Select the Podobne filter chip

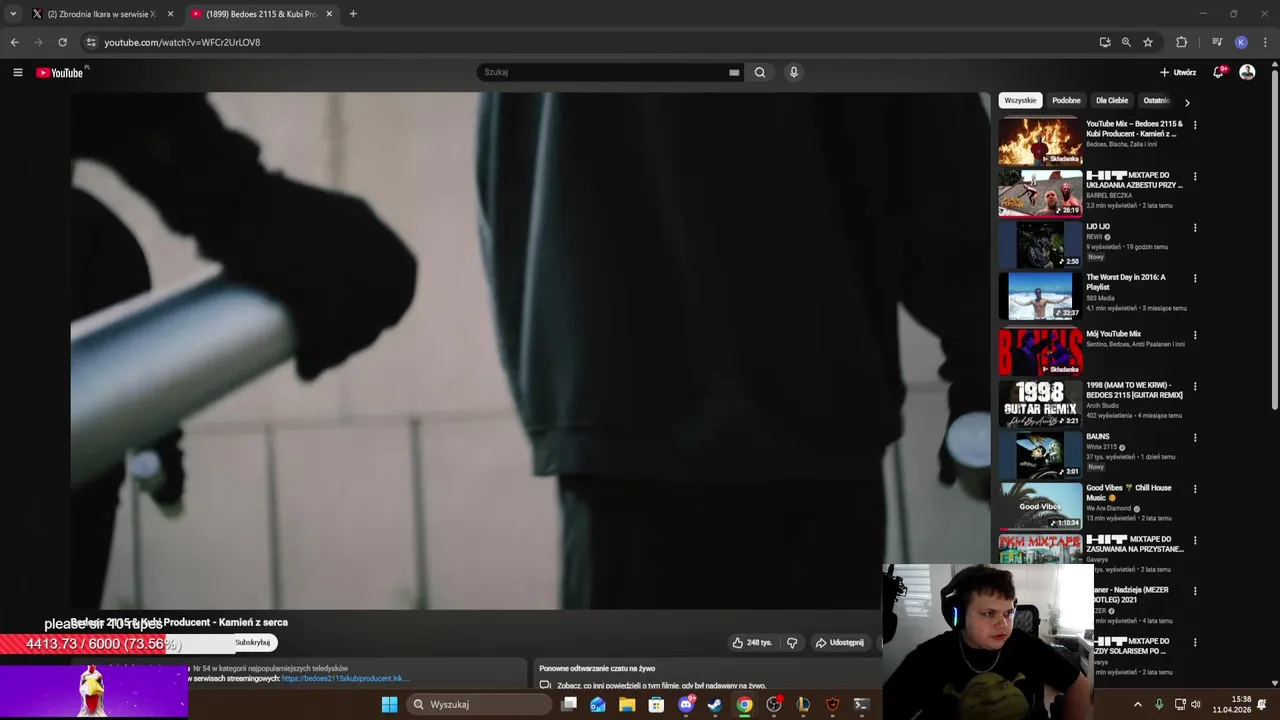(x=1066, y=100)
